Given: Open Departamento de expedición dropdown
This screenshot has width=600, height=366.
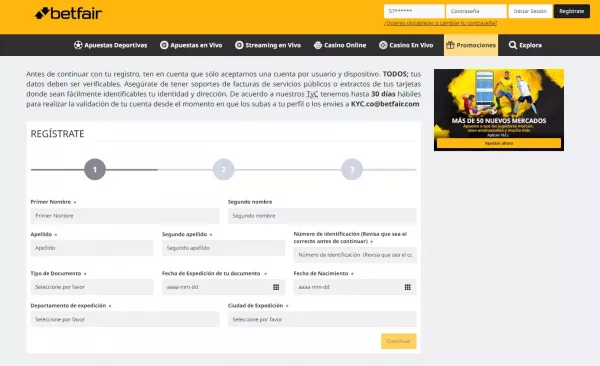Looking at the screenshot, I should pyautogui.click(x=125, y=319).
